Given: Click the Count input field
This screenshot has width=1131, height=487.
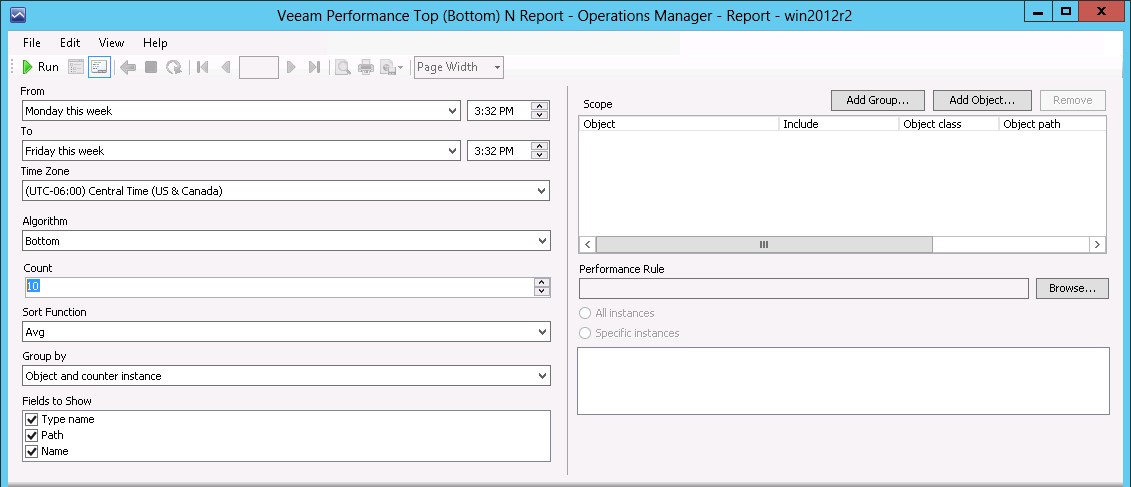Looking at the screenshot, I should tap(278, 287).
